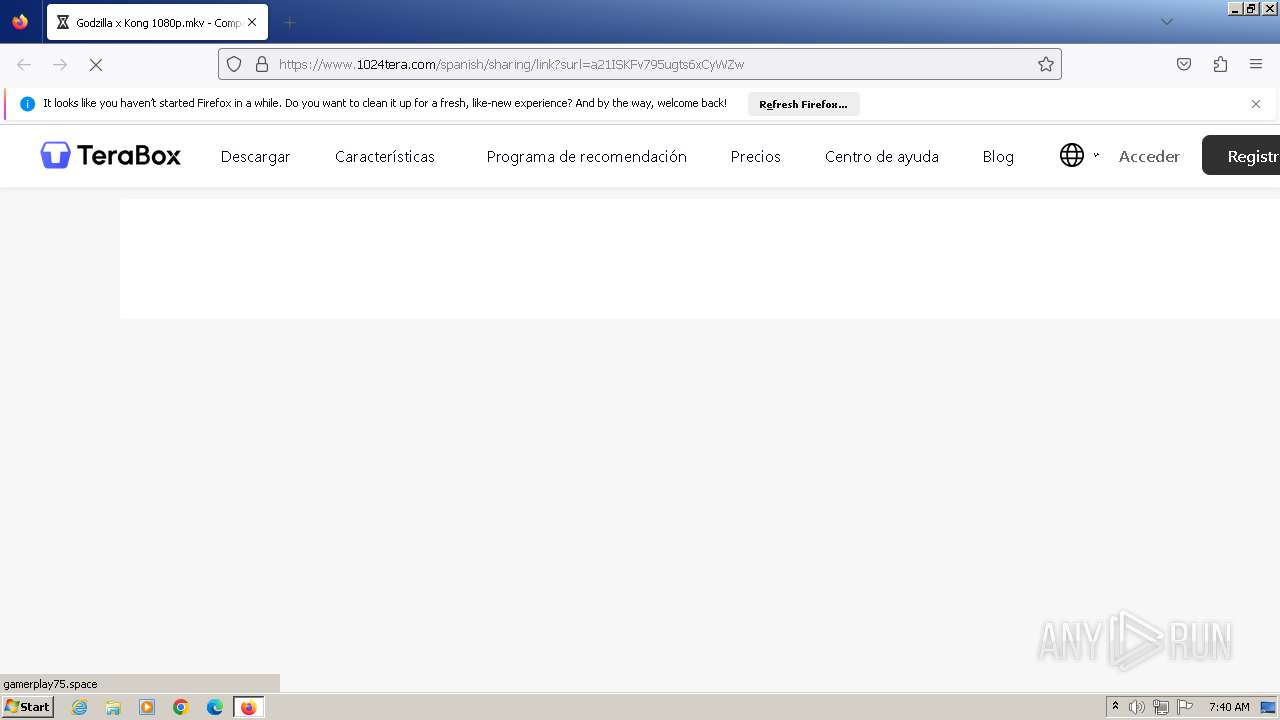Viewport: 1280px width, 720px height.
Task: Open the Características menu
Action: point(385,156)
